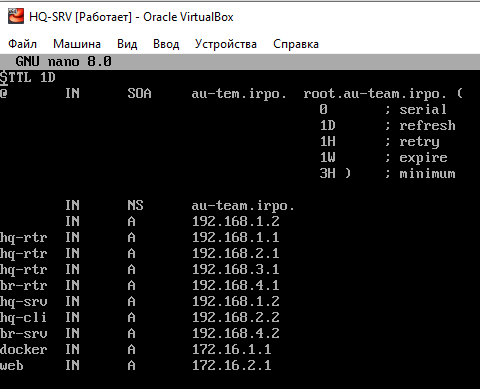Click the retry value 1H
The height and width of the screenshot is (389, 480).
(x=328, y=141)
